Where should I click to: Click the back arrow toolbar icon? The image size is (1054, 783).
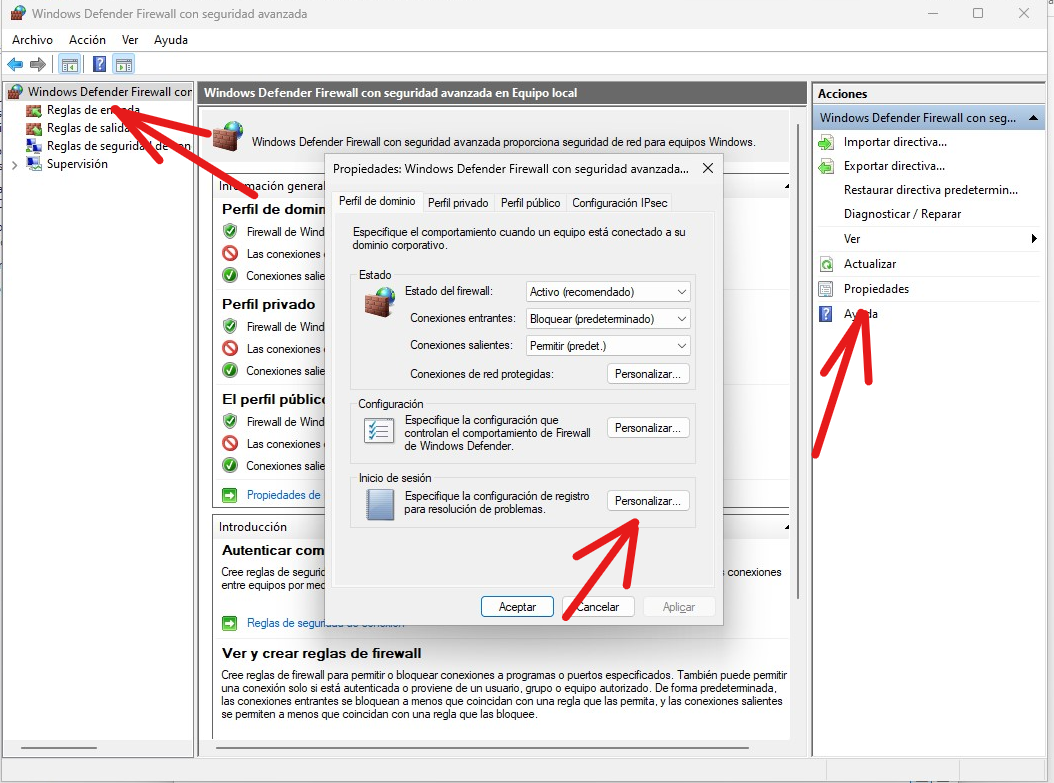pos(15,65)
